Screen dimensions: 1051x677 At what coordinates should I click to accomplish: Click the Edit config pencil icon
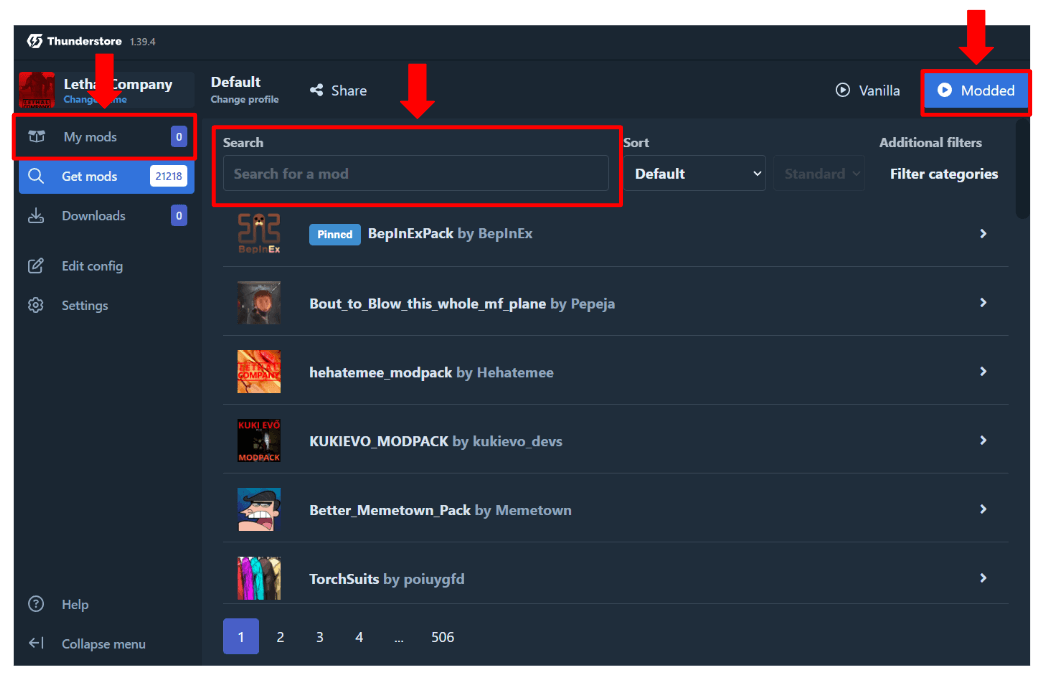[36, 266]
